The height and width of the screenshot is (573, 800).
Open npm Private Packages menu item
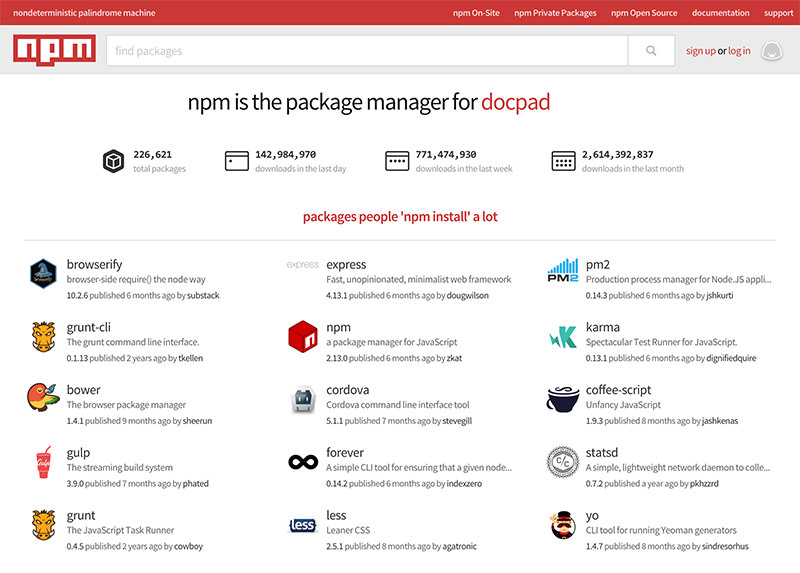click(x=555, y=13)
